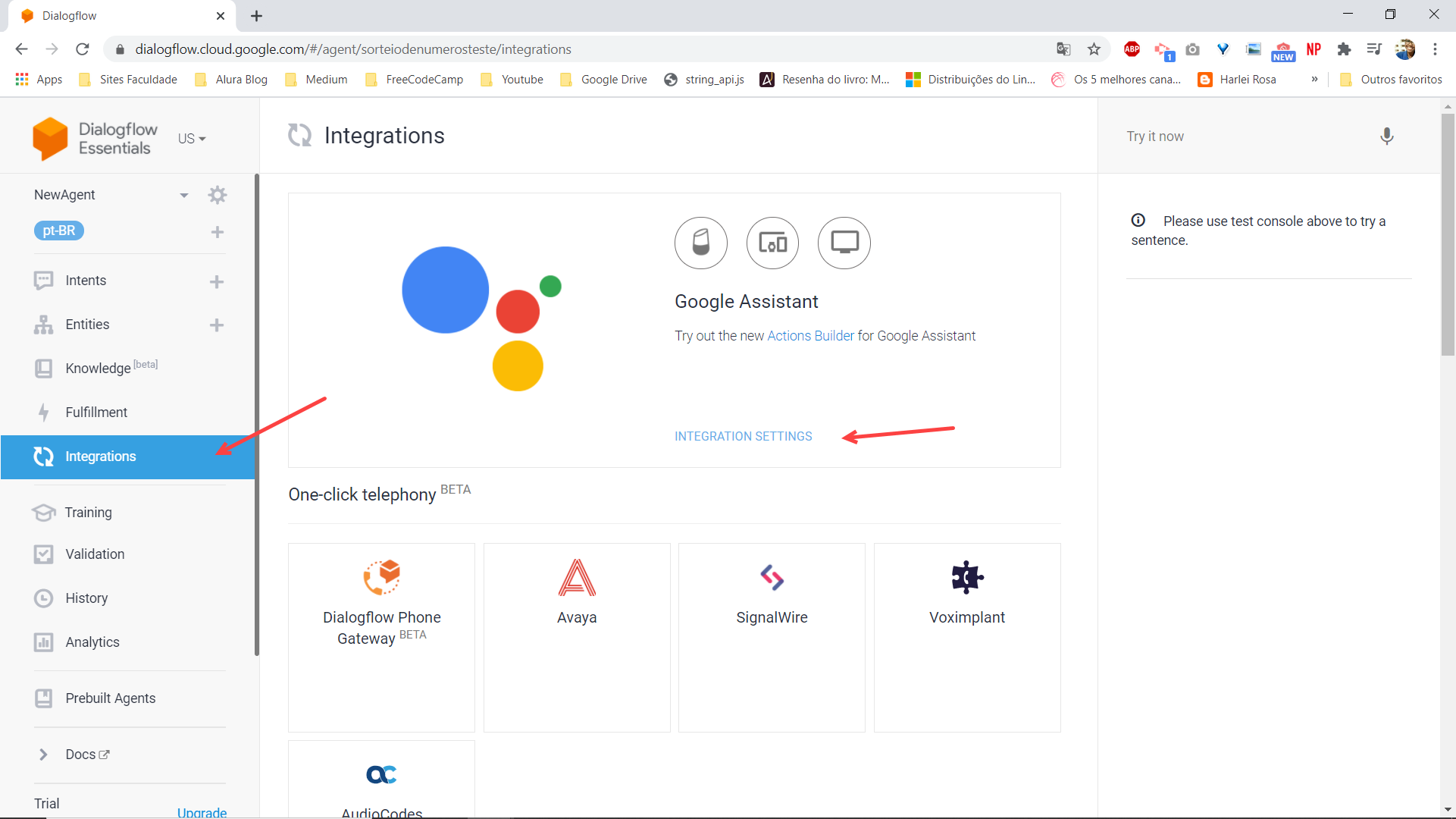This screenshot has height=819, width=1456.
Task: Open the SignalWire telephony integration
Action: 772,638
